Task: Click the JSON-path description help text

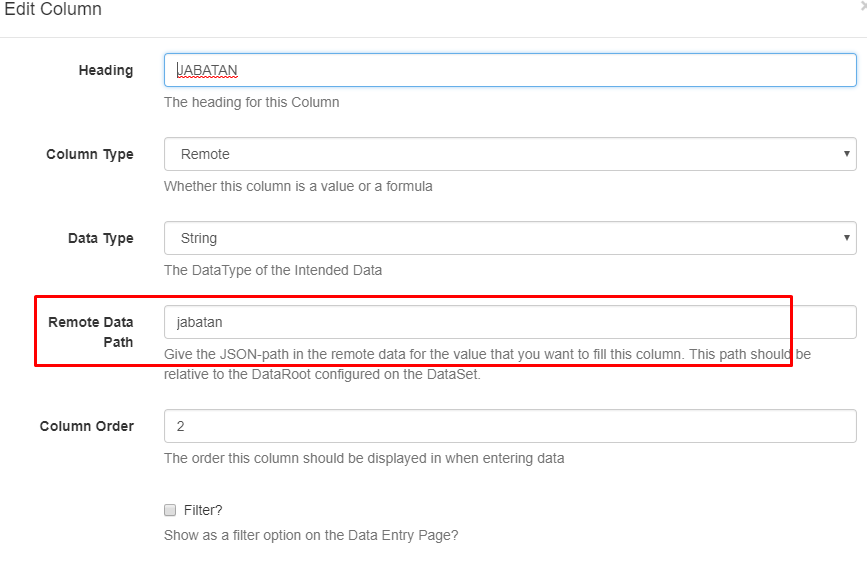Action: 487,364
